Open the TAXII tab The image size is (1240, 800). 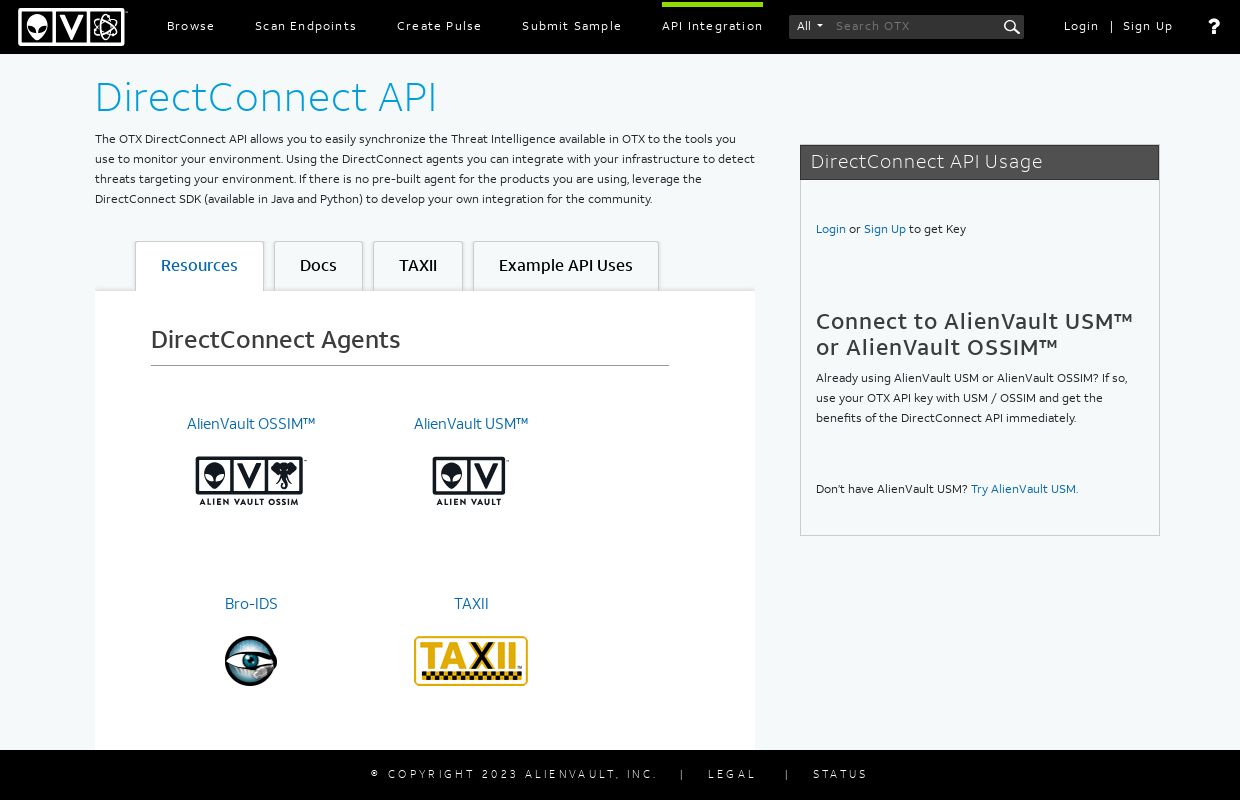[418, 266]
